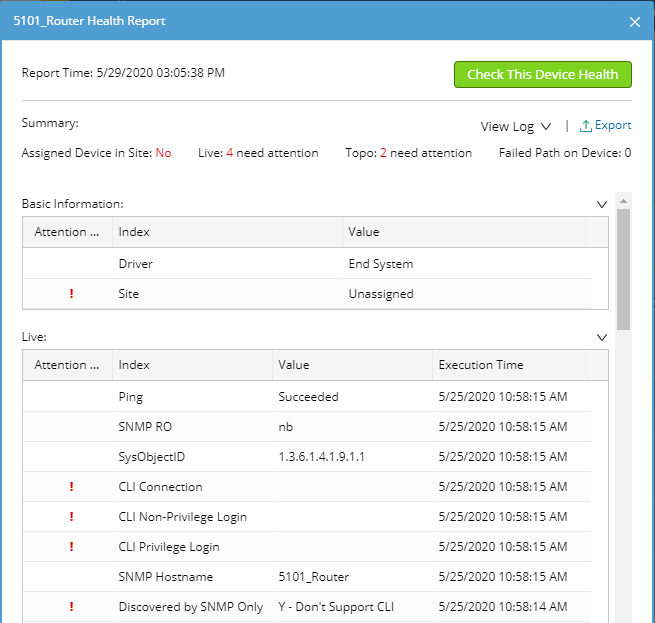The image size is (655, 623).
Task: Click the Succeeded value
Action: 308,397
